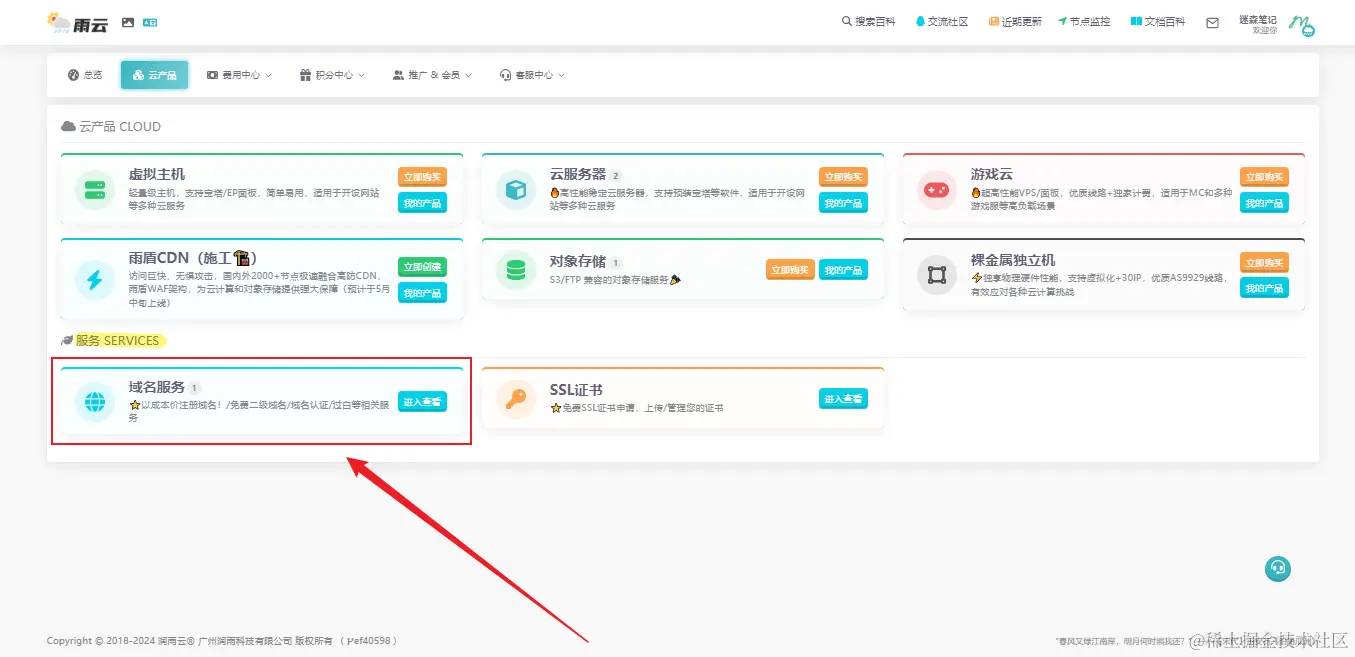Screen dimensions: 1355x657
Task: Click the image icon beside the logo
Action: tap(128, 22)
